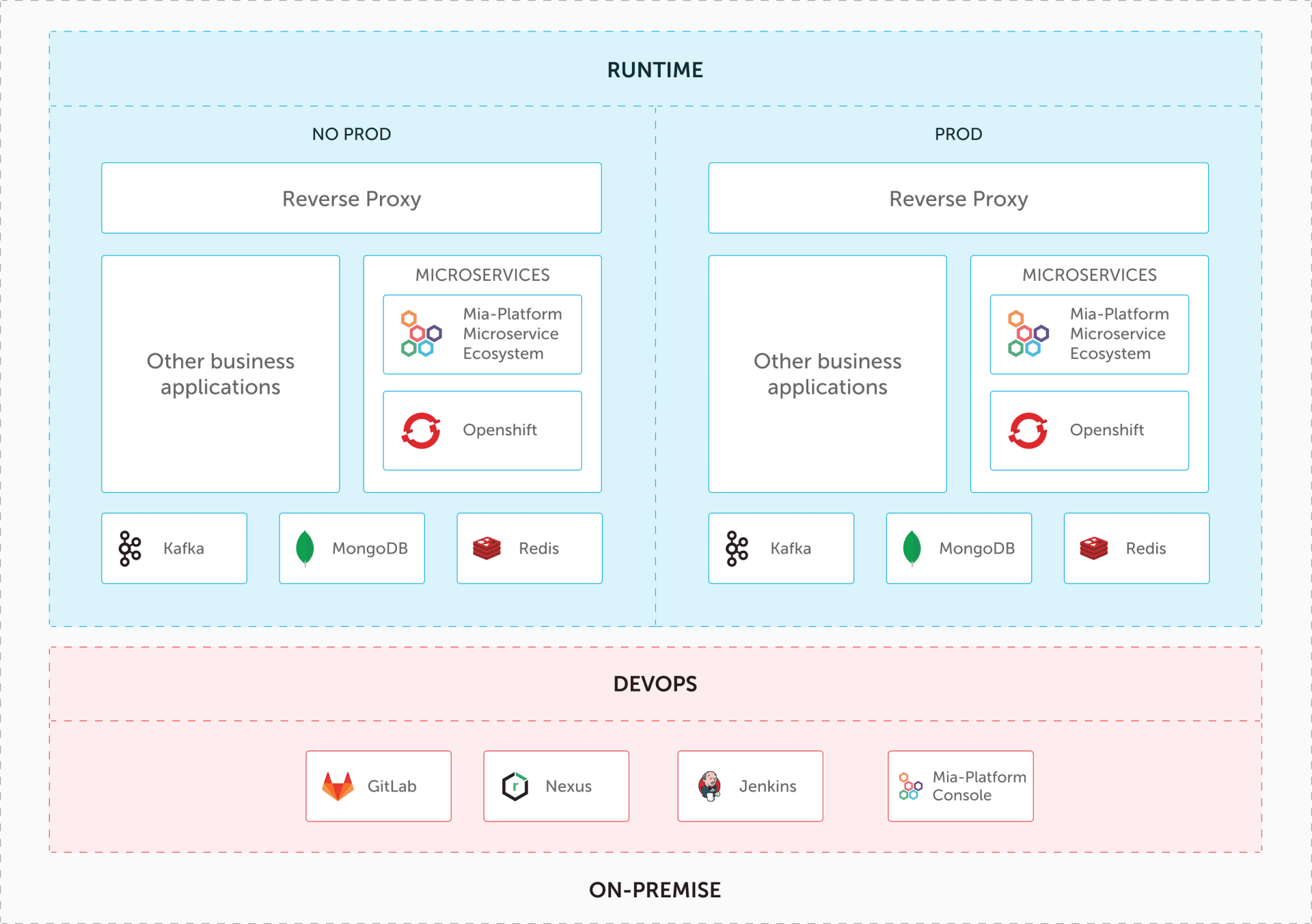Select Other business applications box in PROD
Screen dimensions: 1312x924
(x=828, y=374)
